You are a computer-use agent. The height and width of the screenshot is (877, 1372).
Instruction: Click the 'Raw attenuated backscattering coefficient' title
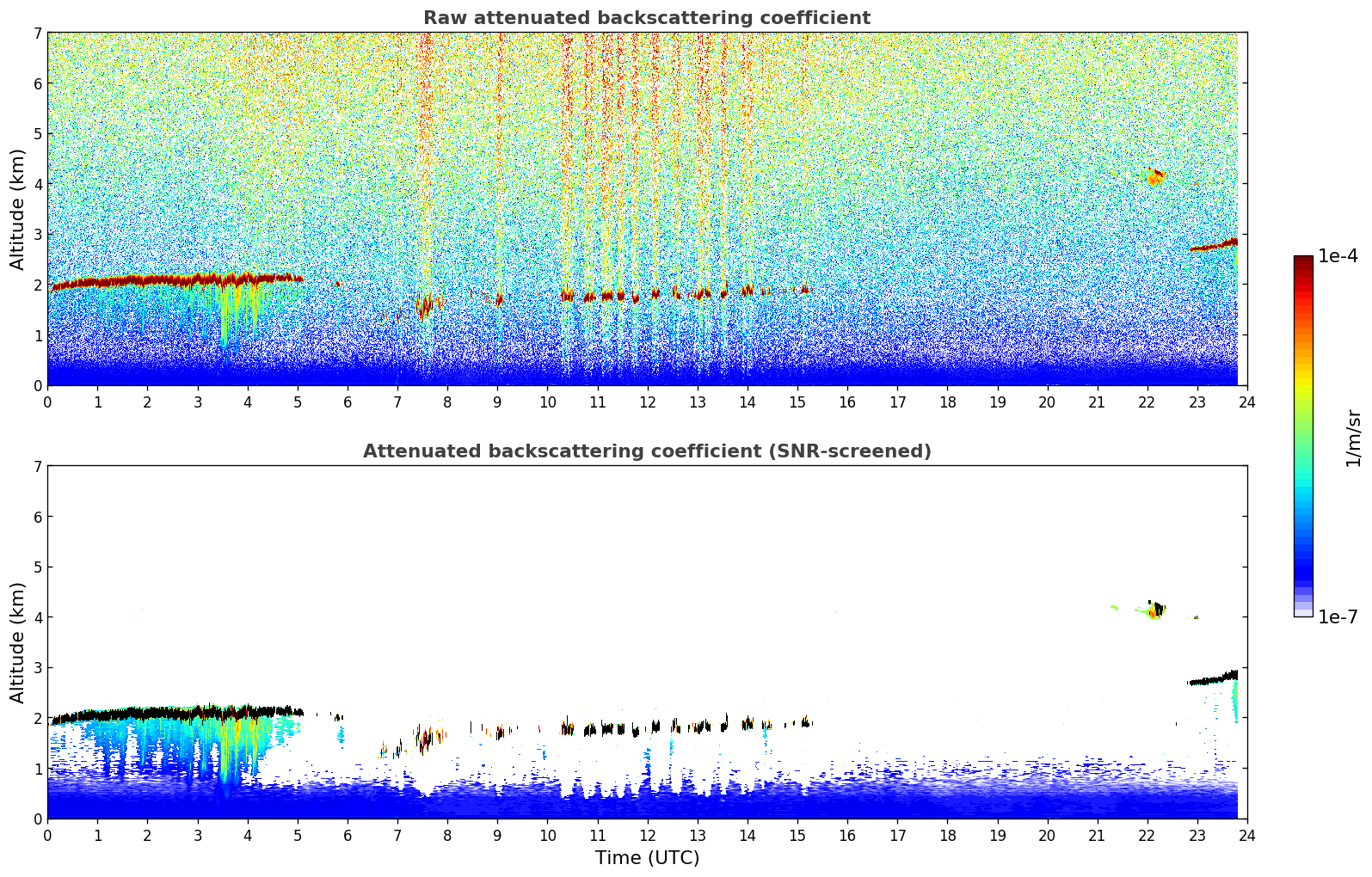pyautogui.click(x=647, y=18)
